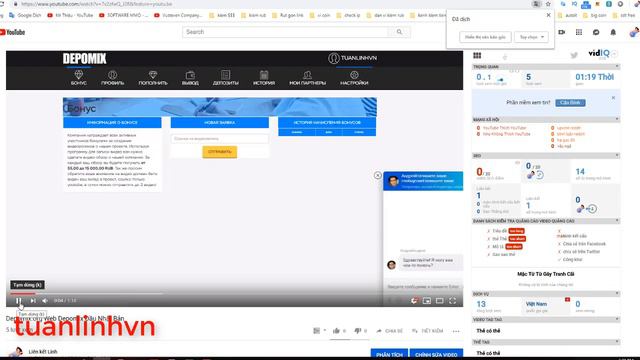Click red badge next to Tiêu đề
The height and width of the screenshot is (360, 640).
pyautogui.click(x=516, y=231)
